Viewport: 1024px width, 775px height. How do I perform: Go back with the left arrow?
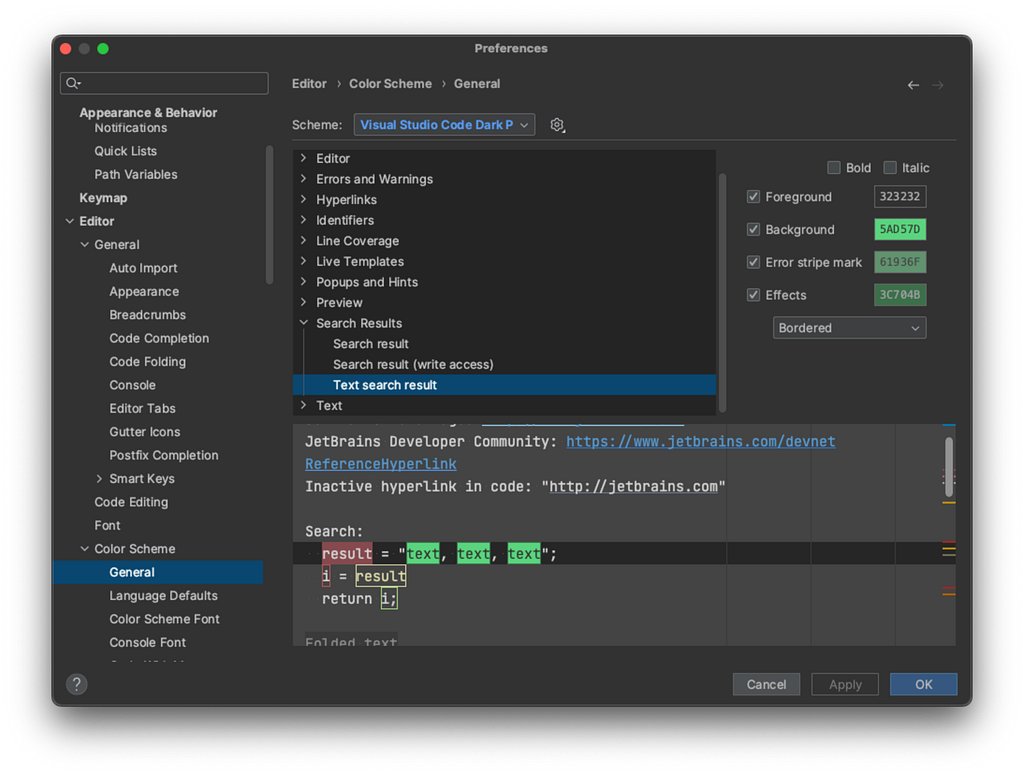coord(913,85)
